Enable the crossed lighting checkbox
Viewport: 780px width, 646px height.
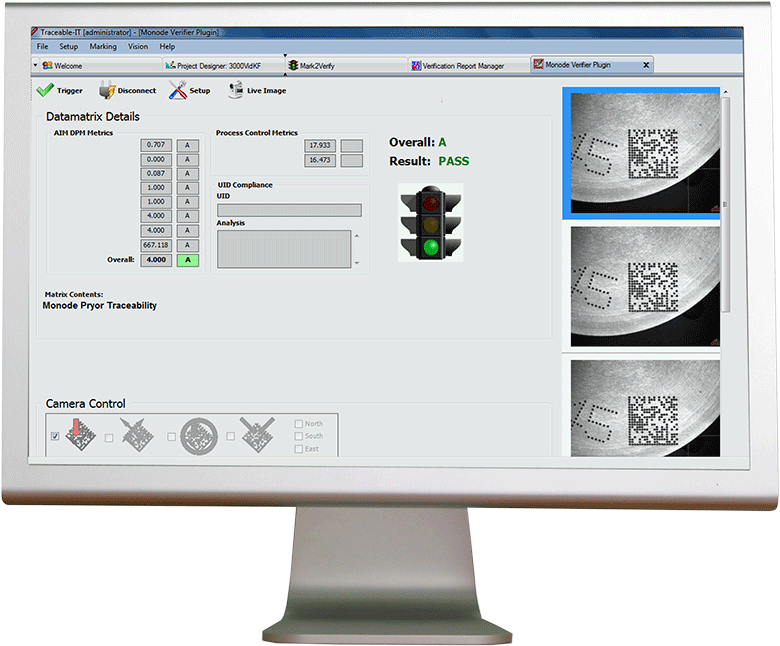[x=230, y=436]
